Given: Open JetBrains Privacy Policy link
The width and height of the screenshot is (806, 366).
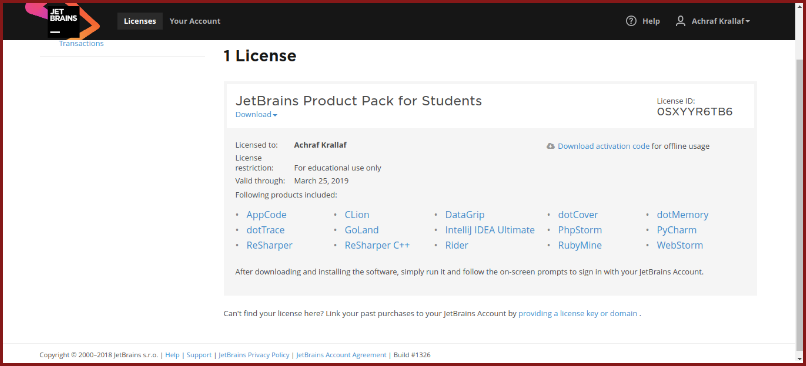Looking at the screenshot, I should tap(255, 355).
